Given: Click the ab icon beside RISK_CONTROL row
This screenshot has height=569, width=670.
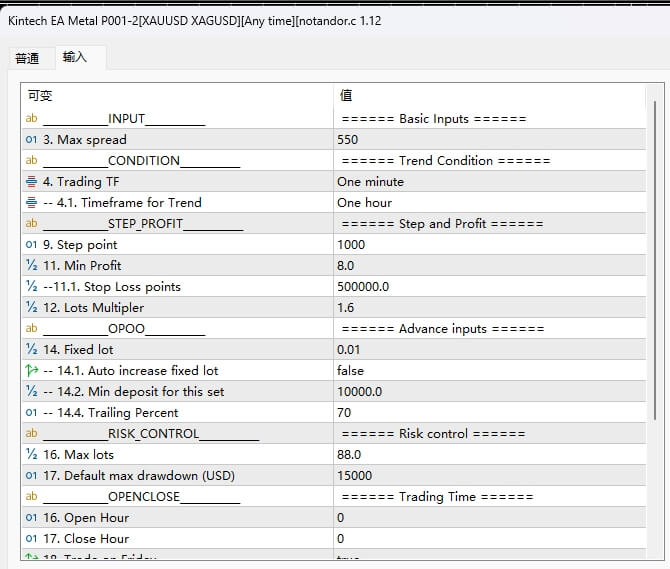Looking at the screenshot, I should click(31, 433).
